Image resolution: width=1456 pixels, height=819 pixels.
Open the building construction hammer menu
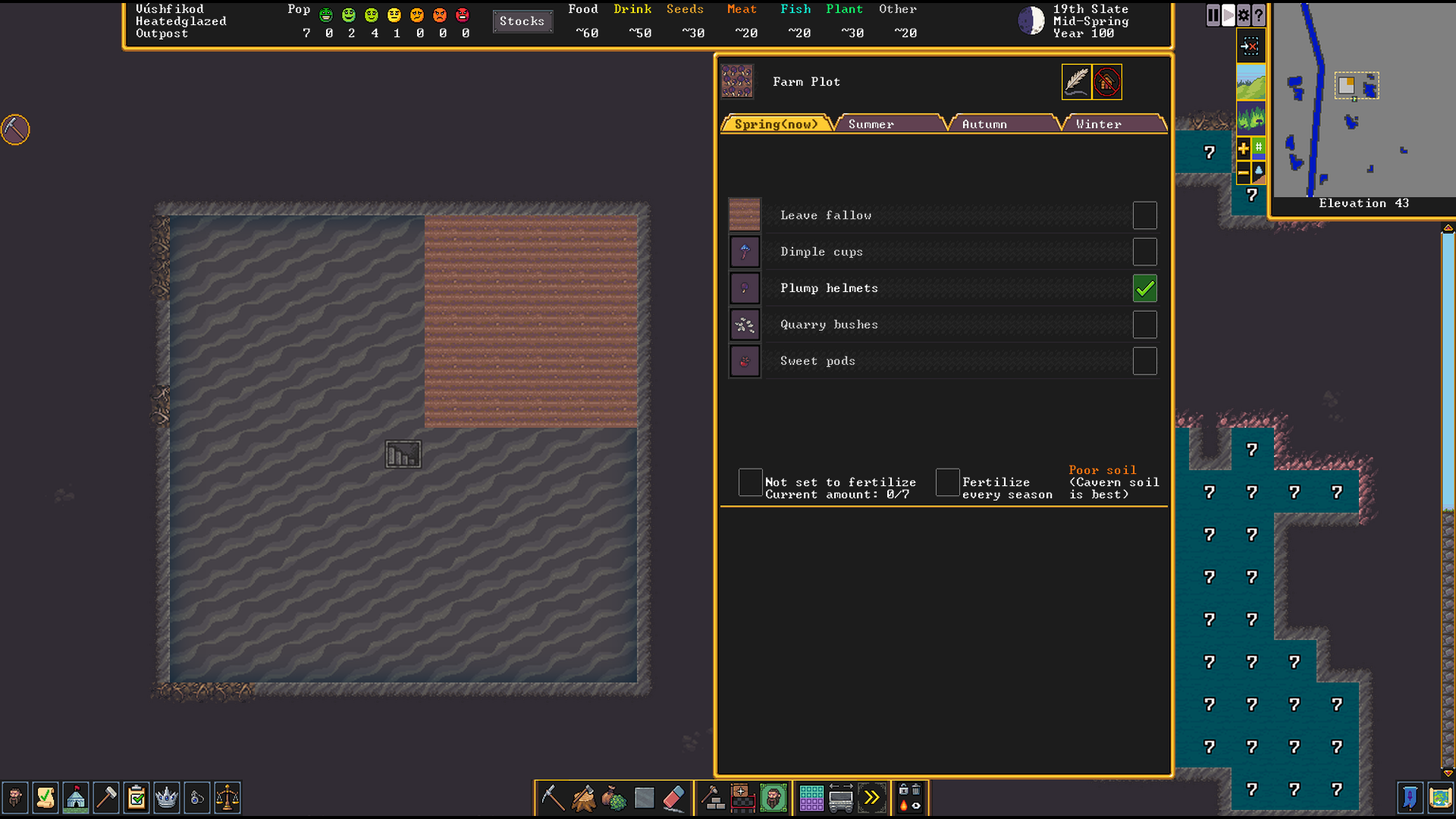click(713, 798)
